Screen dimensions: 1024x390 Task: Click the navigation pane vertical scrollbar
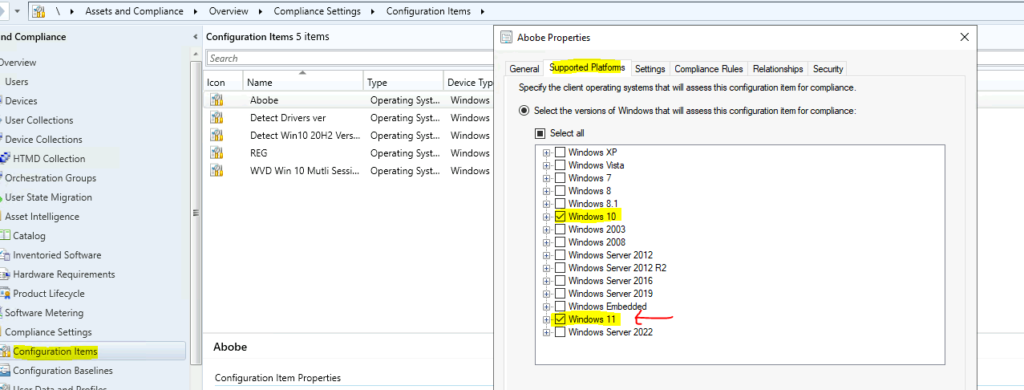point(196,212)
